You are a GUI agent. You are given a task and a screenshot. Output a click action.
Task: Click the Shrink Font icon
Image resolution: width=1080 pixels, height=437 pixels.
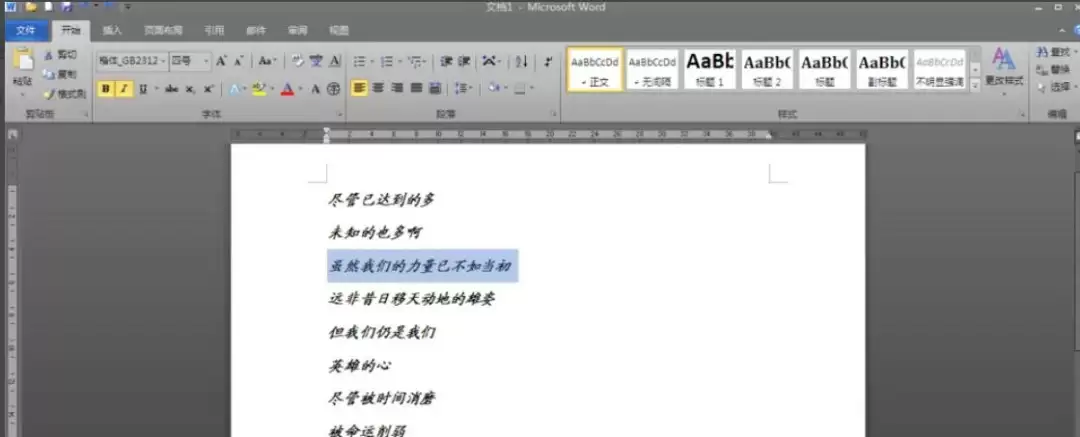click(238, 61)
